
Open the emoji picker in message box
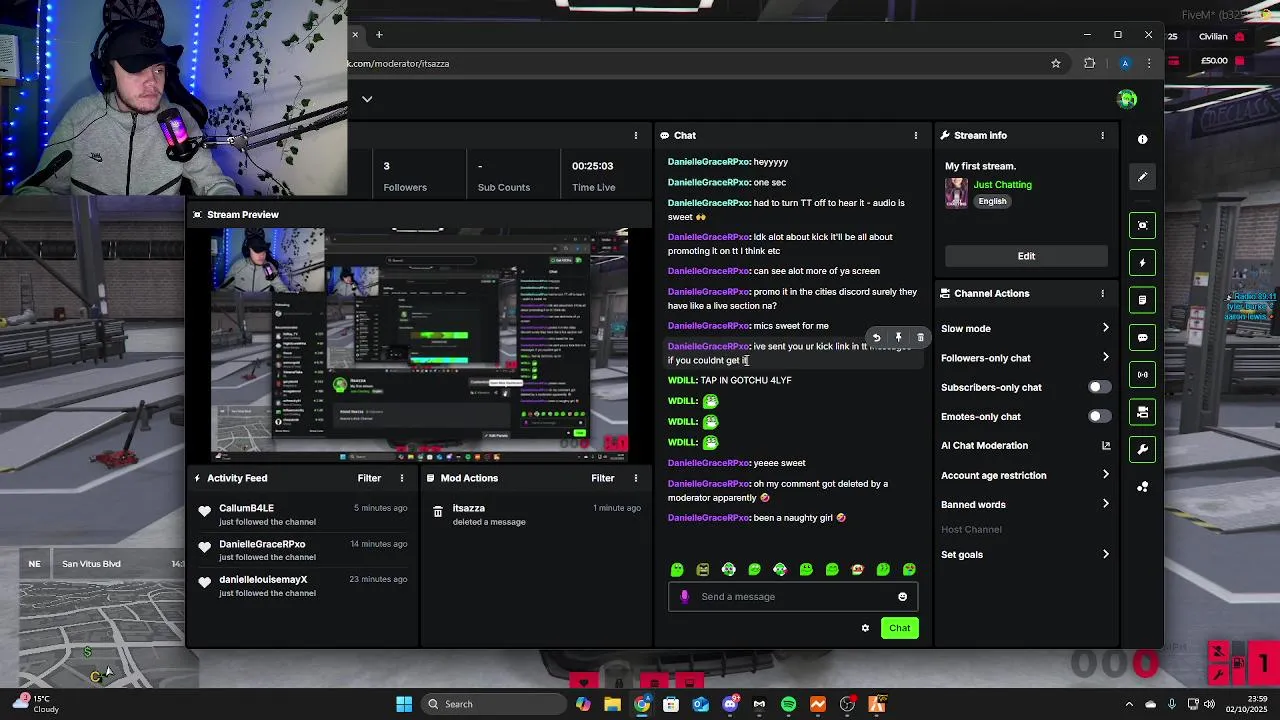point(902,597)
